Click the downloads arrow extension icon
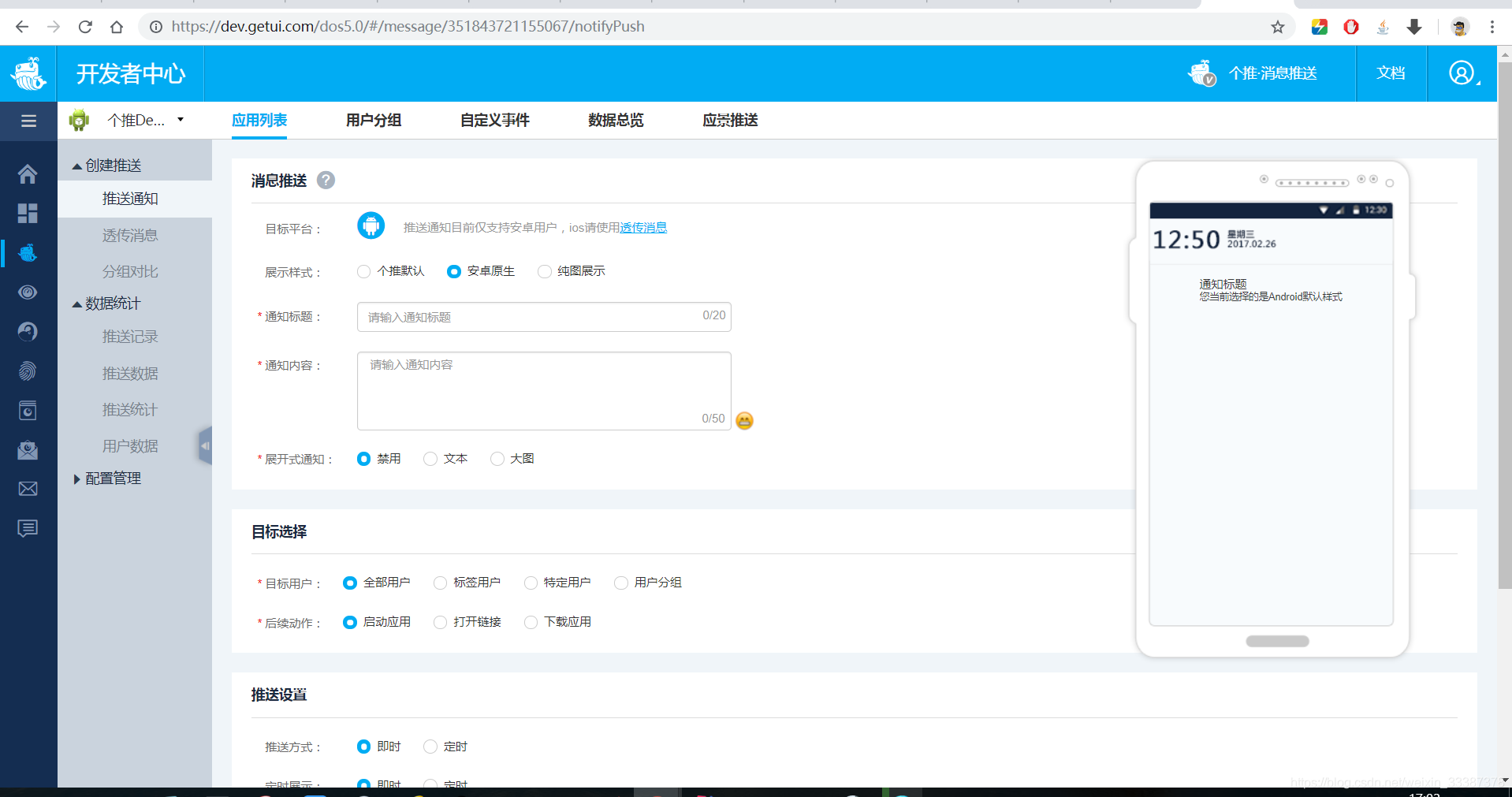 coord(1414,27)
